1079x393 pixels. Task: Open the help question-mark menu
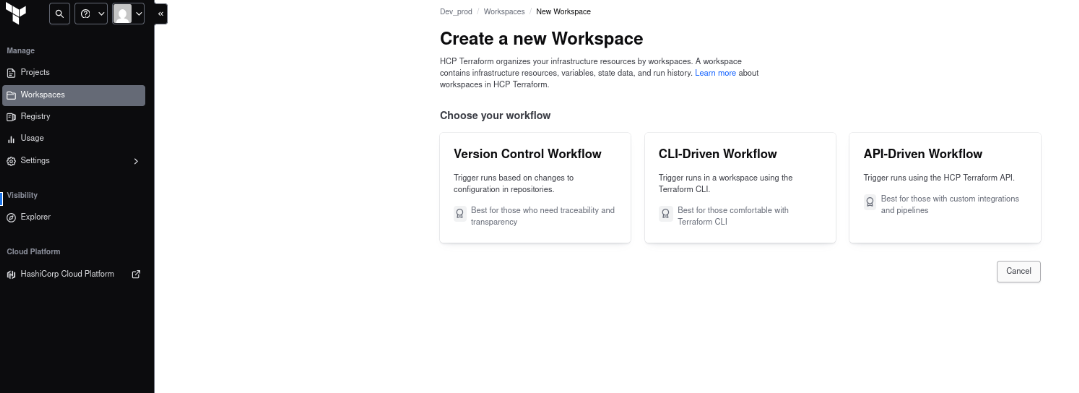point(92,14)
